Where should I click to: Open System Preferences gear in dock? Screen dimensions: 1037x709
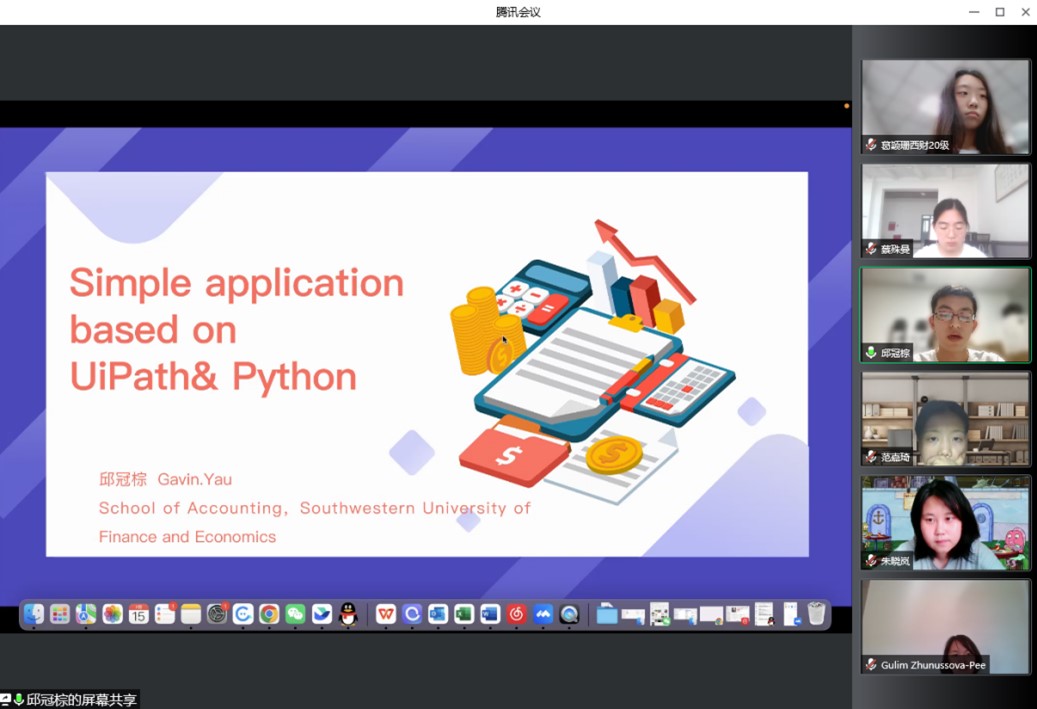pyautogui.click(x=217, y=614)
